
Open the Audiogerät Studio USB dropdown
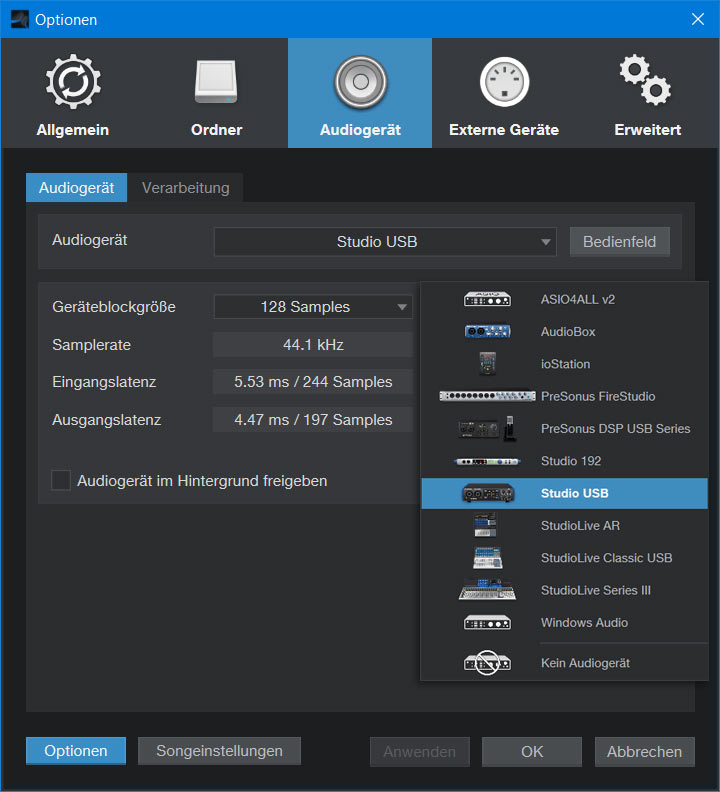(x=385, y=241)
